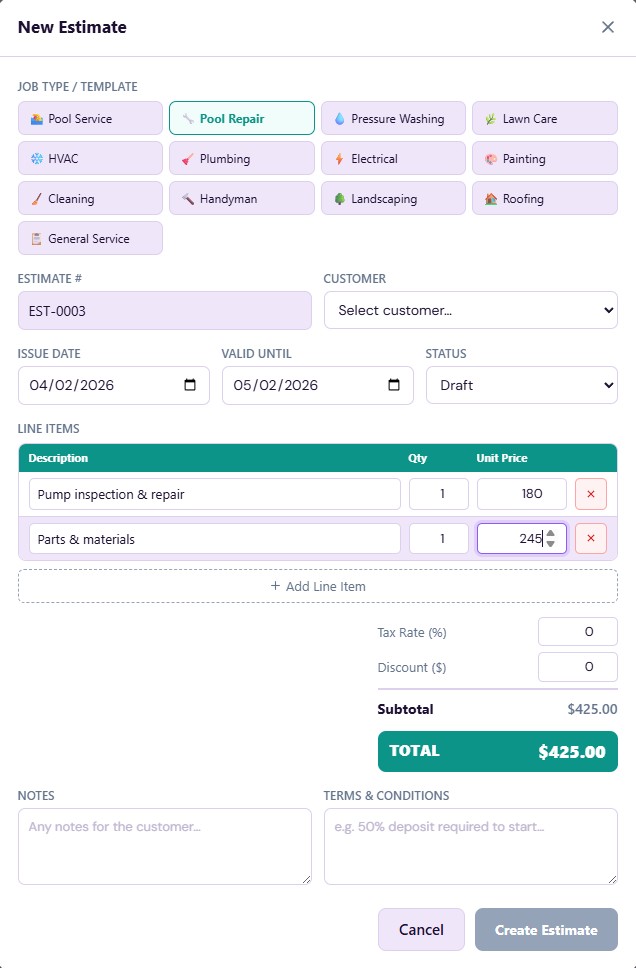Remove the Parts & materials line item
Viewport: 636px width, 968px height.
point(590,538)
